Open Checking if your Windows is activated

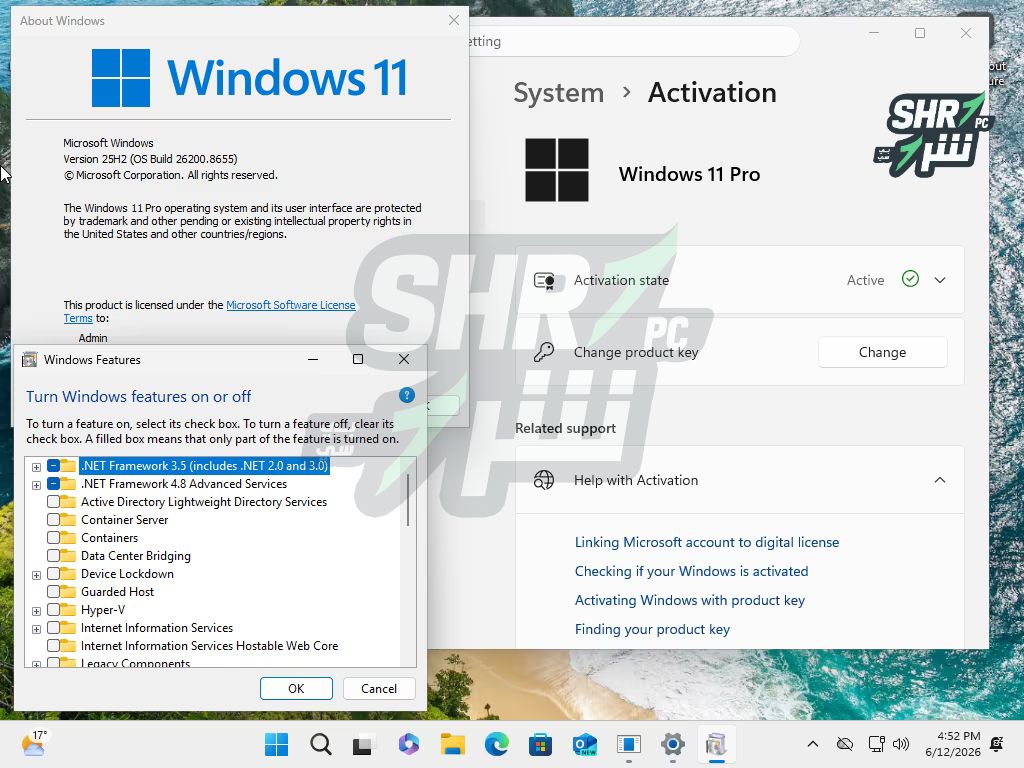coord(691,571)
